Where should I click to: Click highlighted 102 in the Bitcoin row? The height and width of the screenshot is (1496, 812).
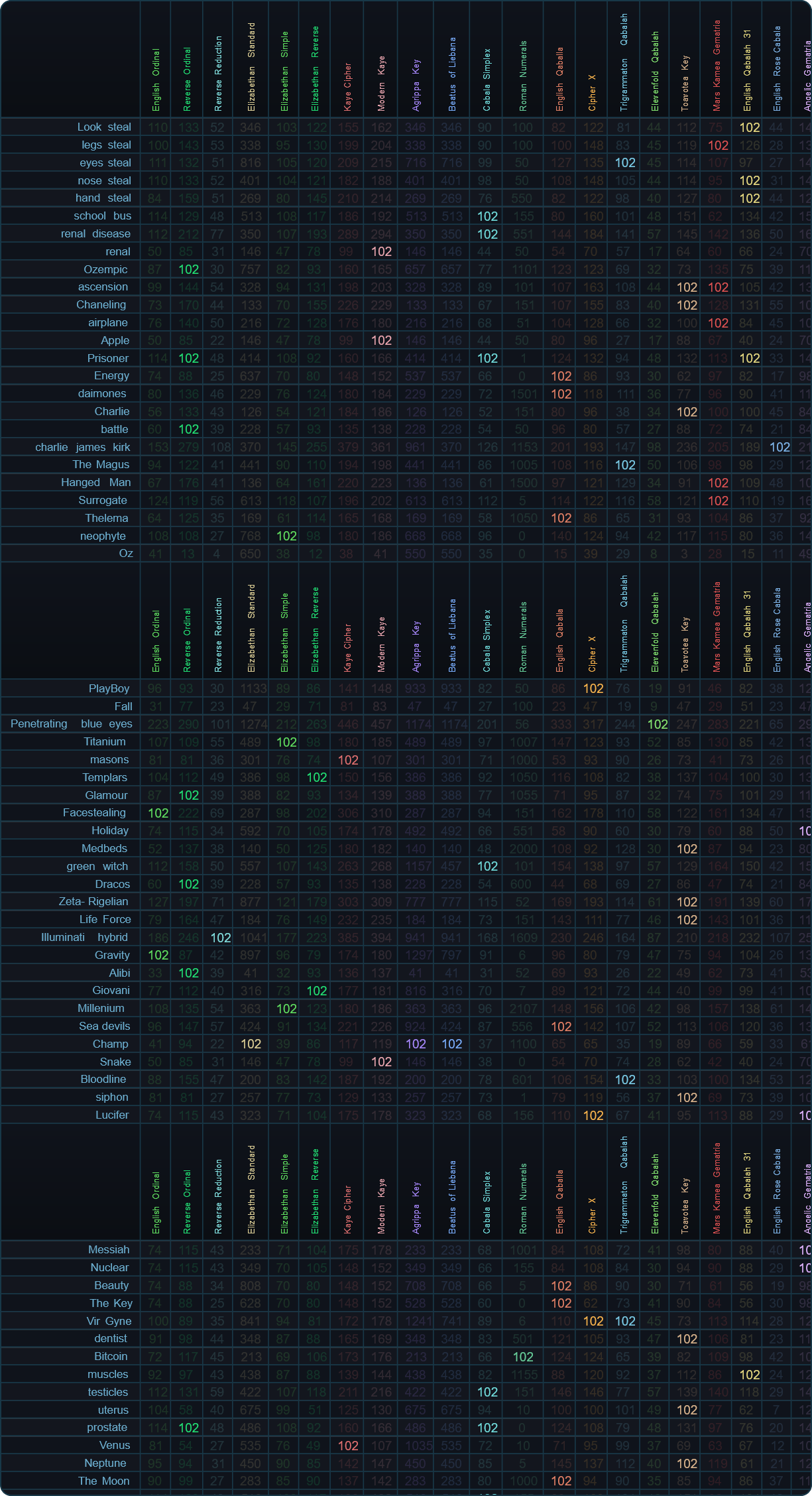(522, 1357)
